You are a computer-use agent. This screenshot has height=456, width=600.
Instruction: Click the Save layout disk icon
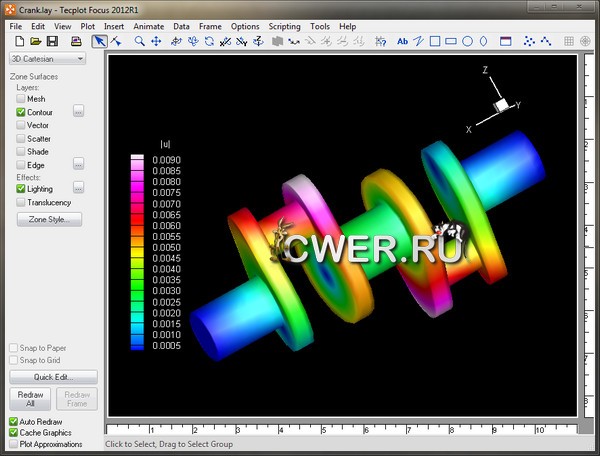coord(52,42)
